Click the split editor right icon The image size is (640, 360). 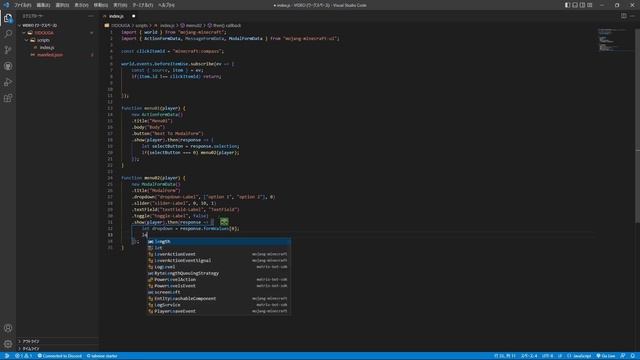coord(624,16)
